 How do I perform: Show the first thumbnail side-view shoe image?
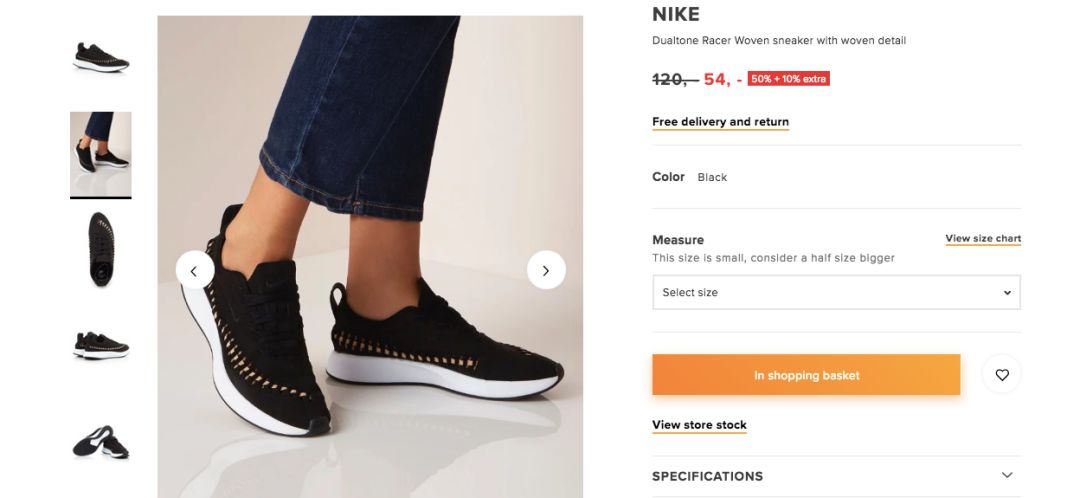101,56
